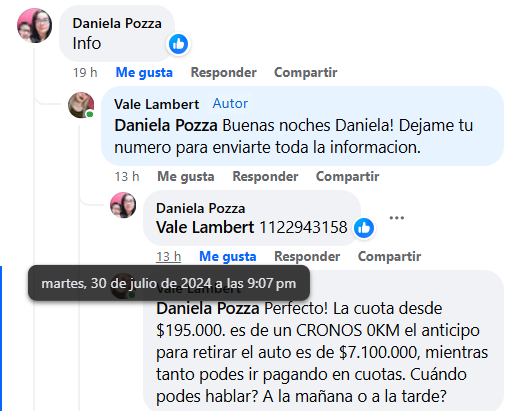Click 'Compartir' under the phone number reply
Screen dimensions: 508x411
(x=389, y=256)
